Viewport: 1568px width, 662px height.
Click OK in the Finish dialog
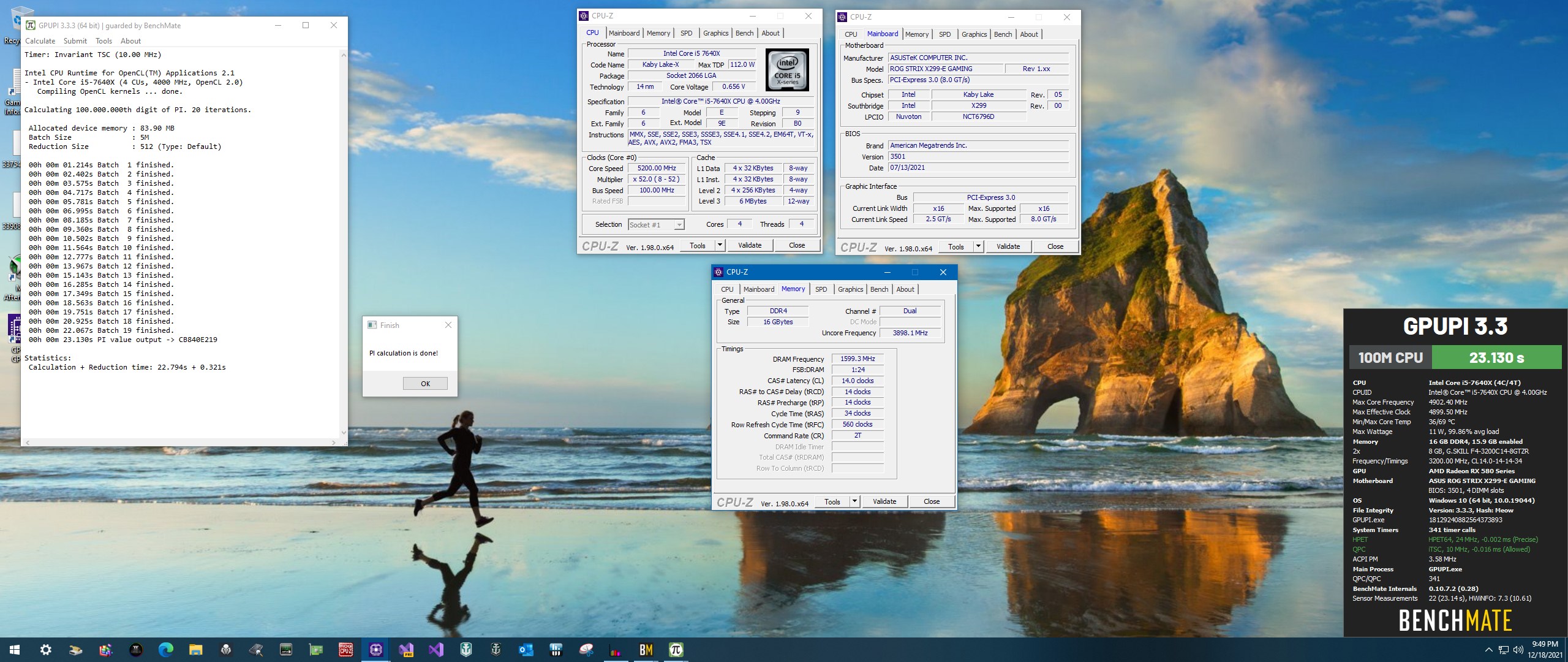(425, 384)
